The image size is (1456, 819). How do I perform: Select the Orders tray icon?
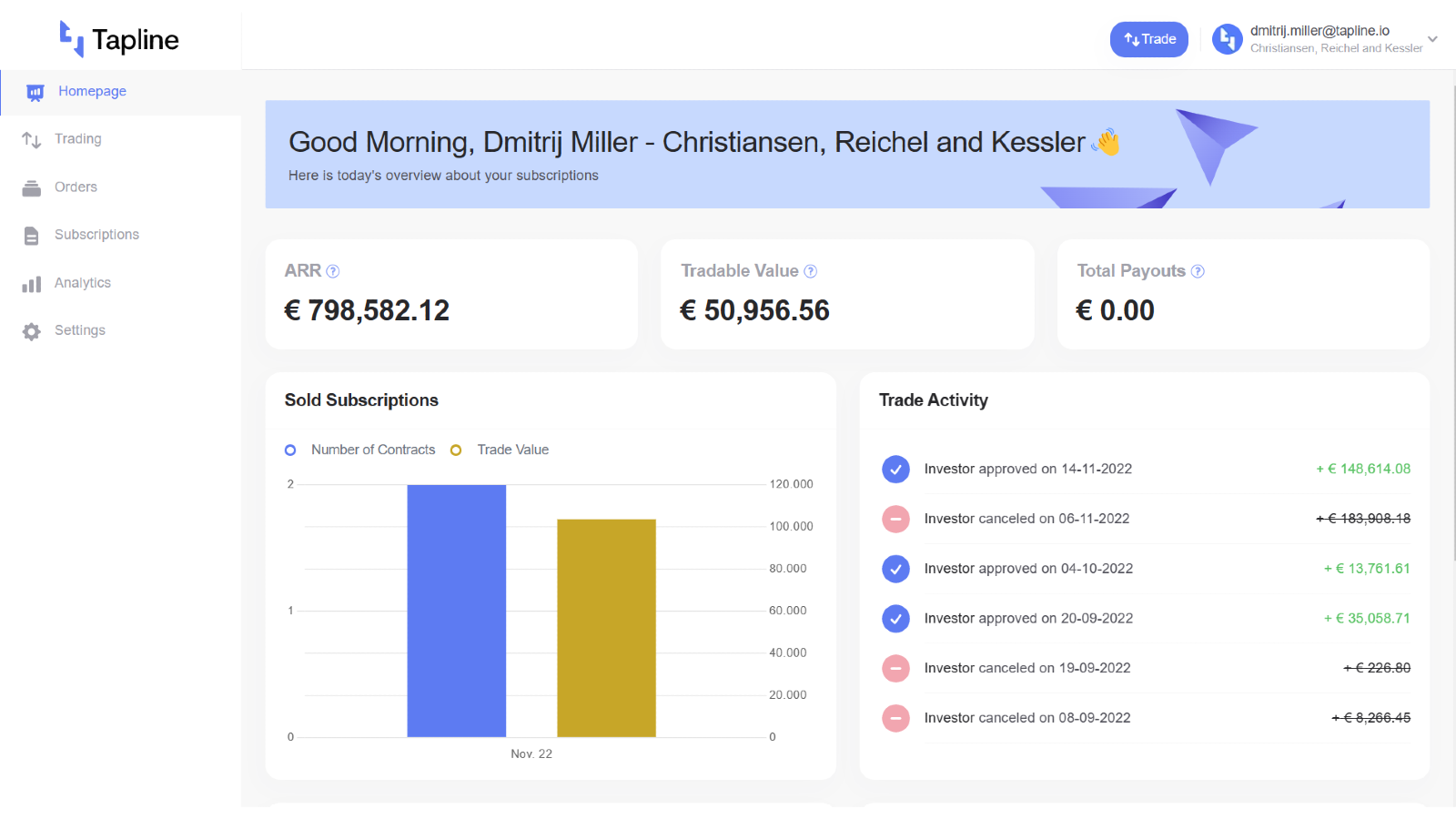click(32, 188)
